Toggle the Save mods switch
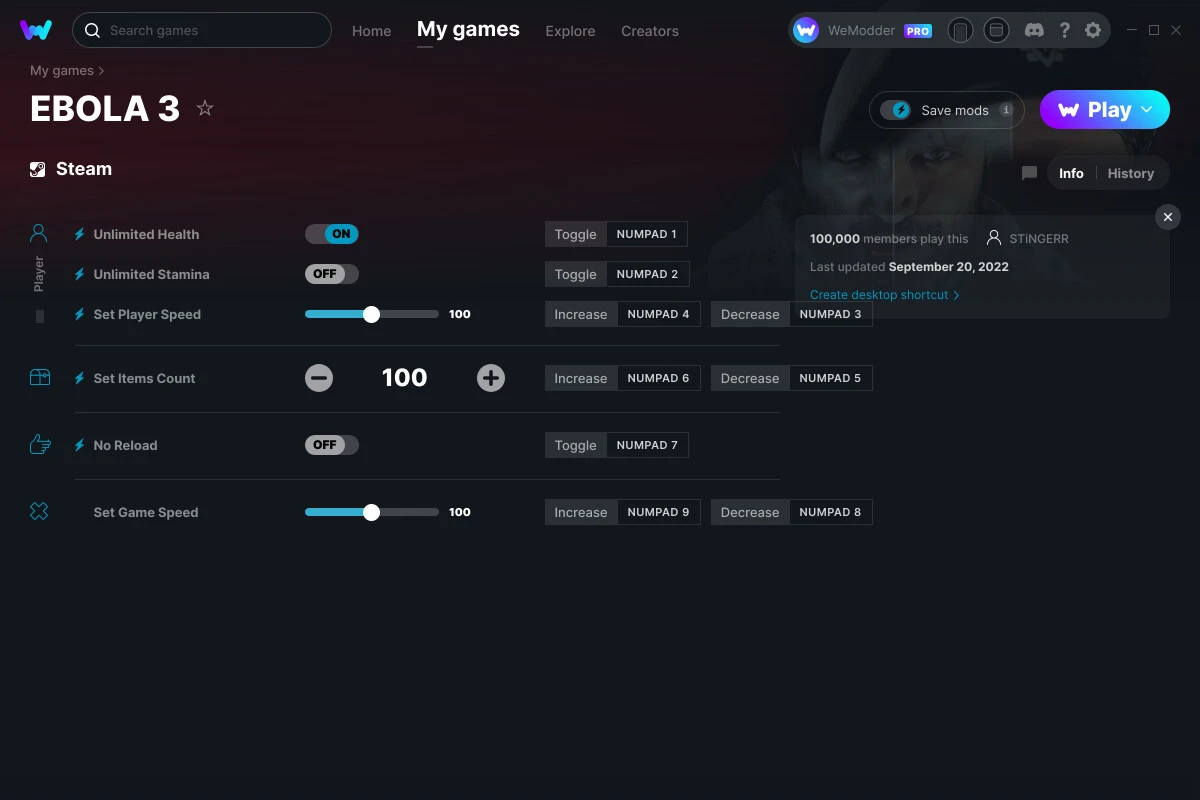 [895, 110]
